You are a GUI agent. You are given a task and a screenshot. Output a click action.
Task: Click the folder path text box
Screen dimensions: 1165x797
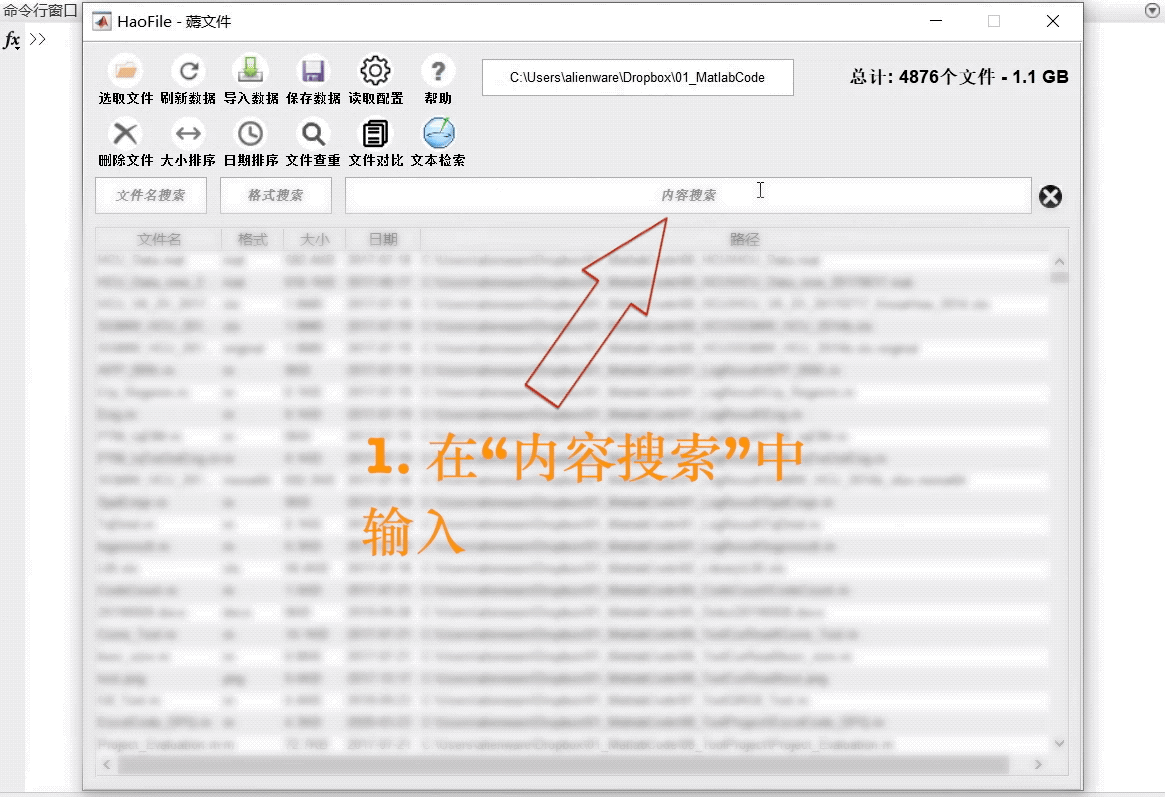(637, 77)
